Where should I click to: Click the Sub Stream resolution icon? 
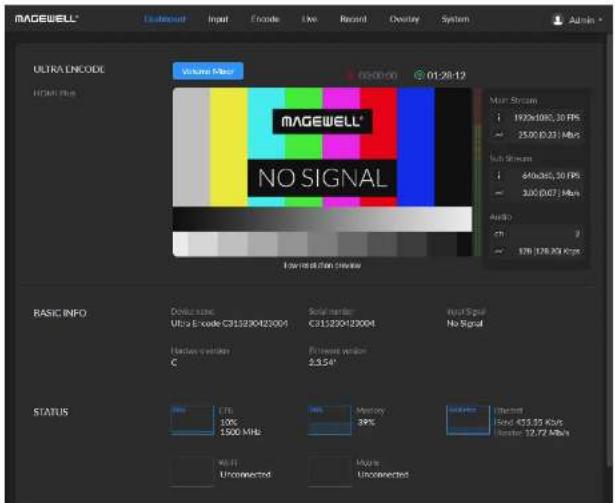click(499, 175)
